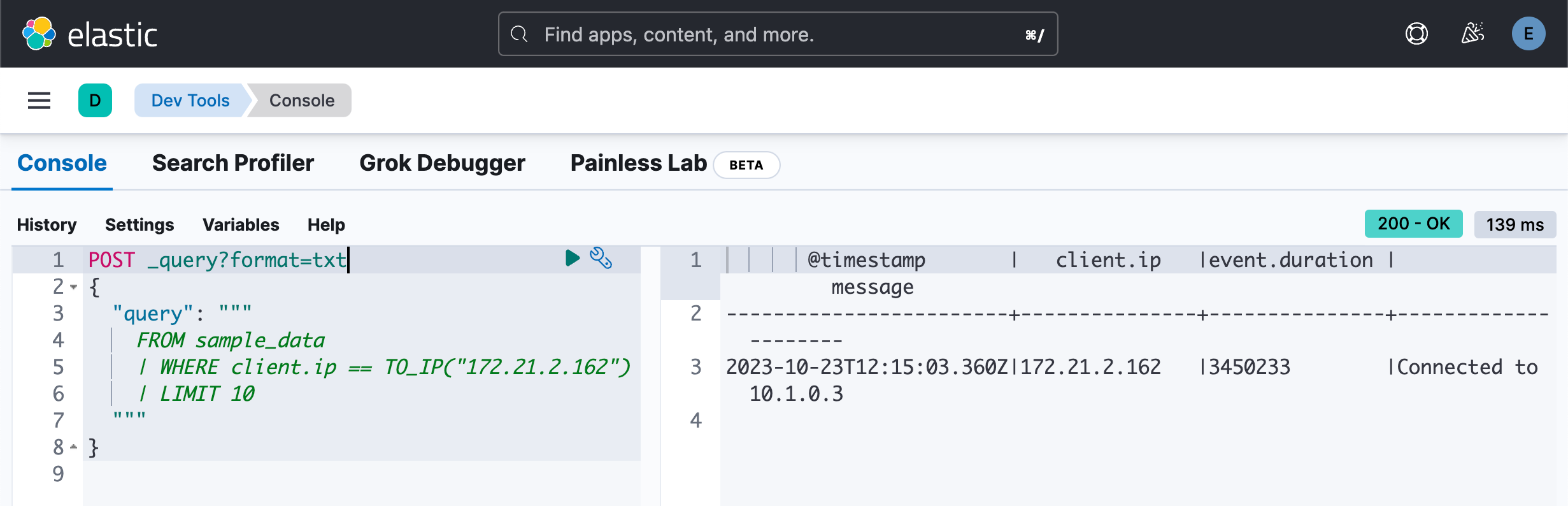Run the request with the play icon
Screen dimensions: 1568x506
coord(572,258)
